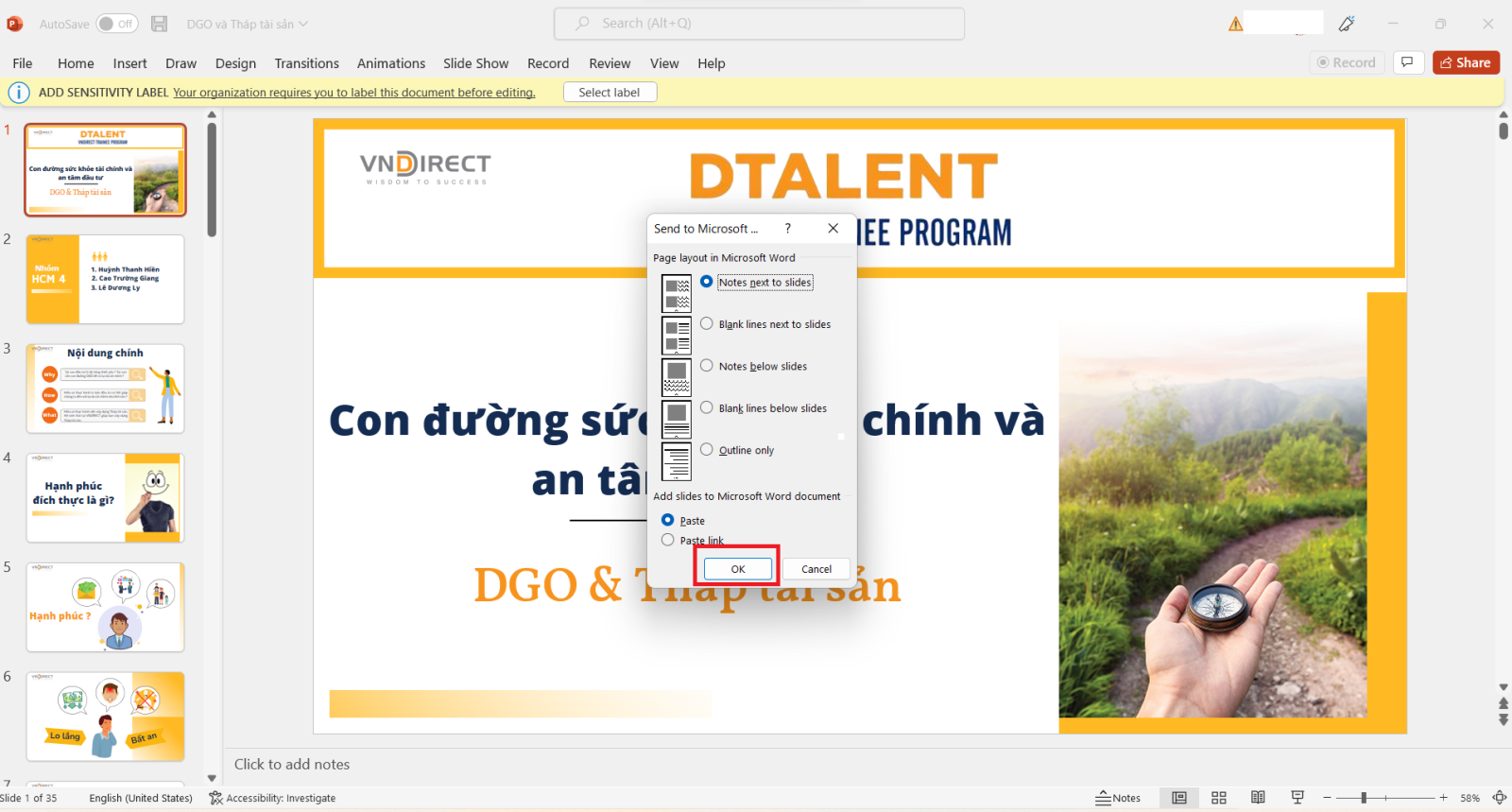Click the Search box
The height and width of the screenshot is (812, 1512).
click(759, 24)
